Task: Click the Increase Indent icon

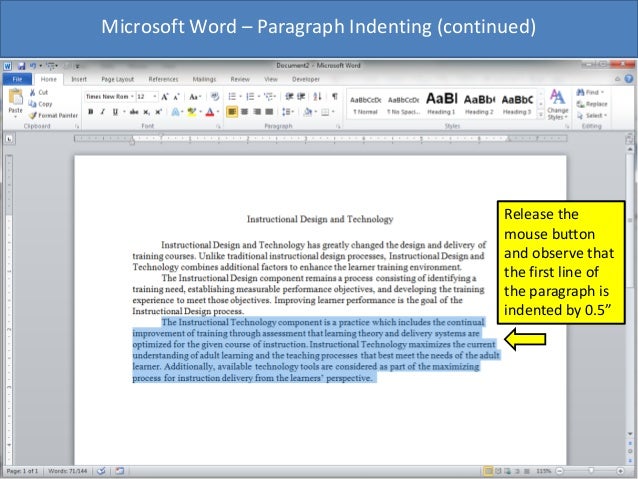Action: [x=302, y=96]
